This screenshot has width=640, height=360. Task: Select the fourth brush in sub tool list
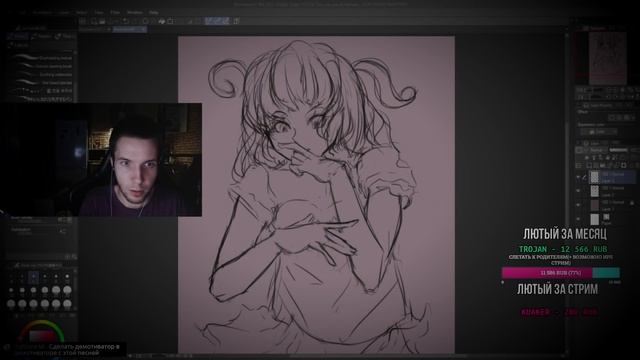pyautogui.click(x=41, y=83)
